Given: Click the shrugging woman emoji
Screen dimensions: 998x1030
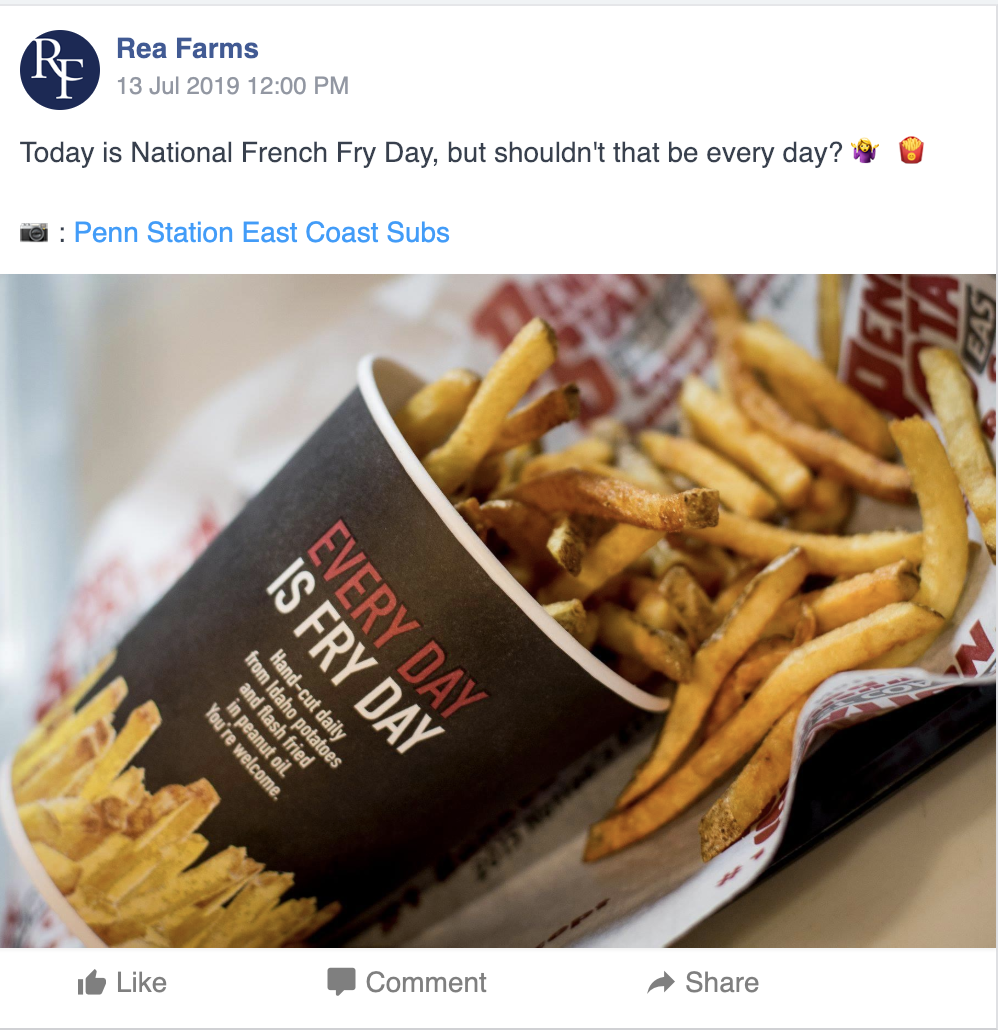Looking at the screenshot, I should (x=865, y=151).
